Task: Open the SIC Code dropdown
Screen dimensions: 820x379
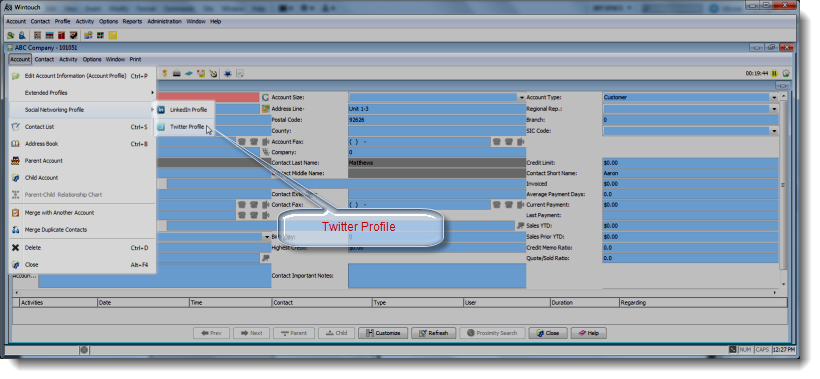Action: [773, 131]
